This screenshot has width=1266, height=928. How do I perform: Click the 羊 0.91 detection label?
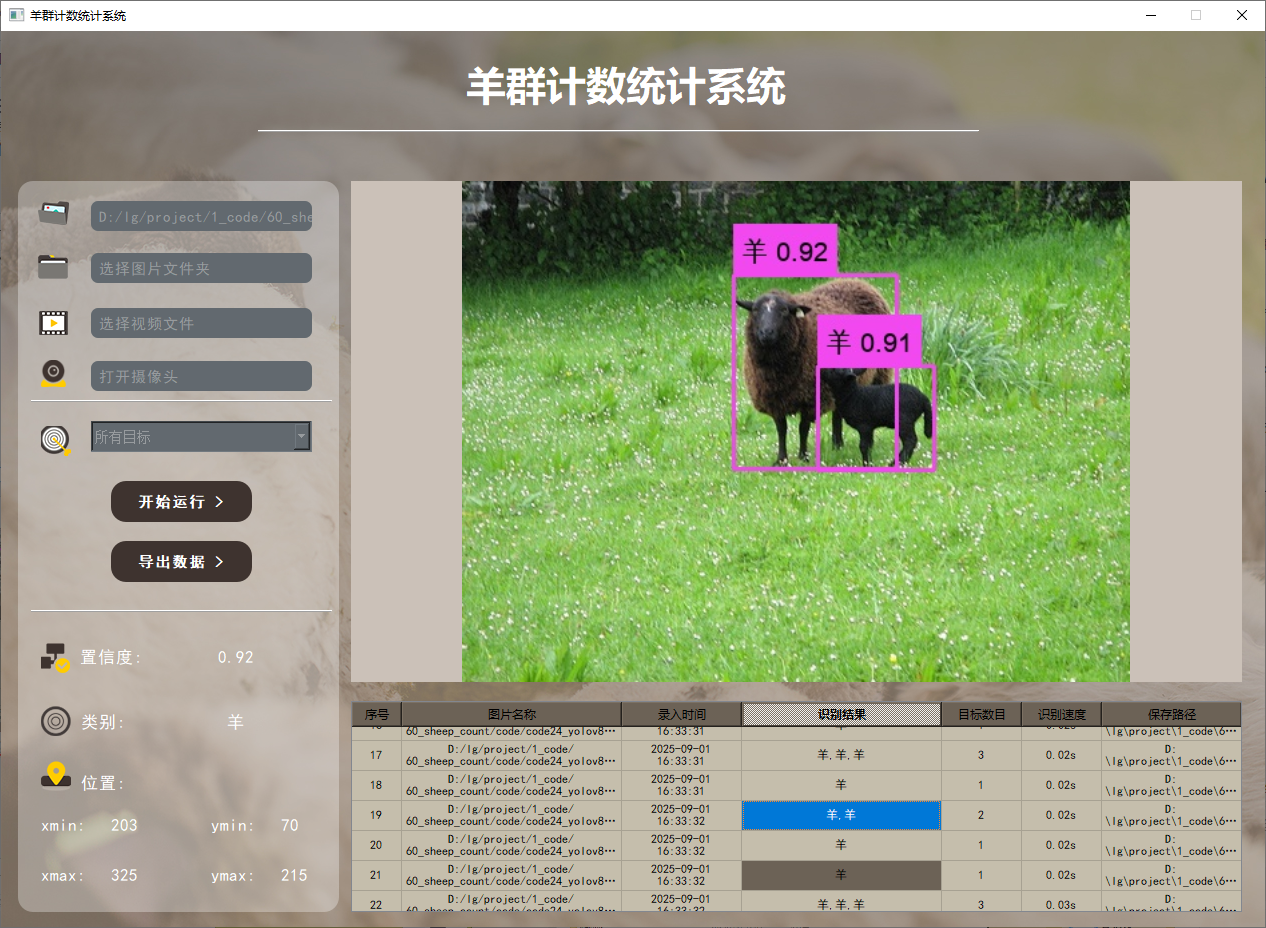pos(869,342)
